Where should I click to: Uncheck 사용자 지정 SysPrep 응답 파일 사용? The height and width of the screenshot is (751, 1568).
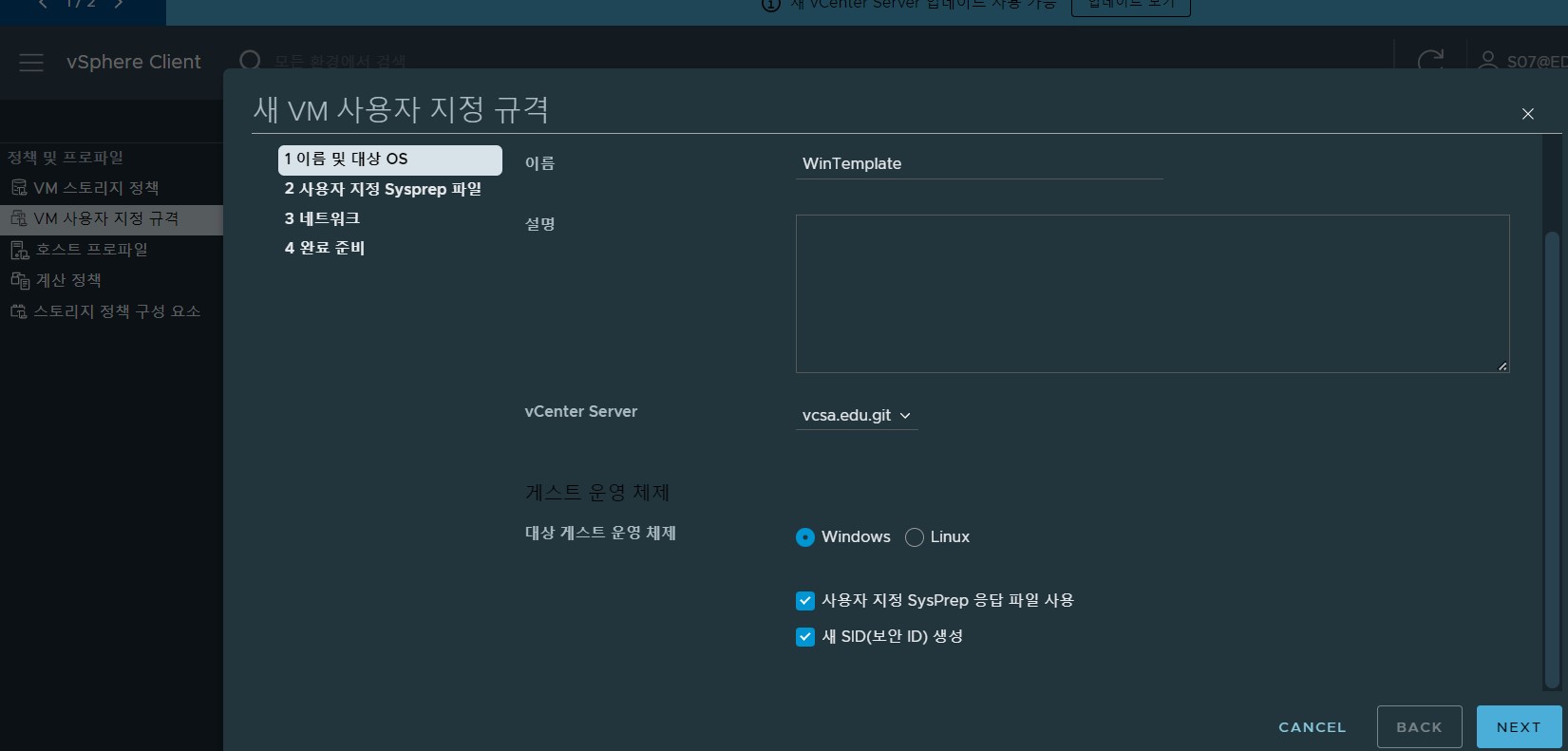point(805,601)
